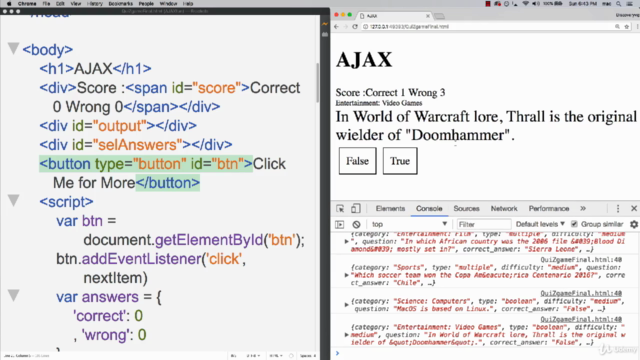Answer False on the quiz
The height and width of the screenshot is (360, 640).
(358, 161)
